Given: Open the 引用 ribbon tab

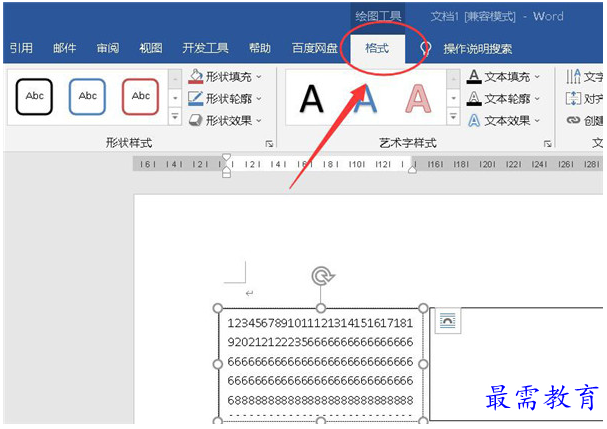Looking at the screenshot, I should click(21, 48).
